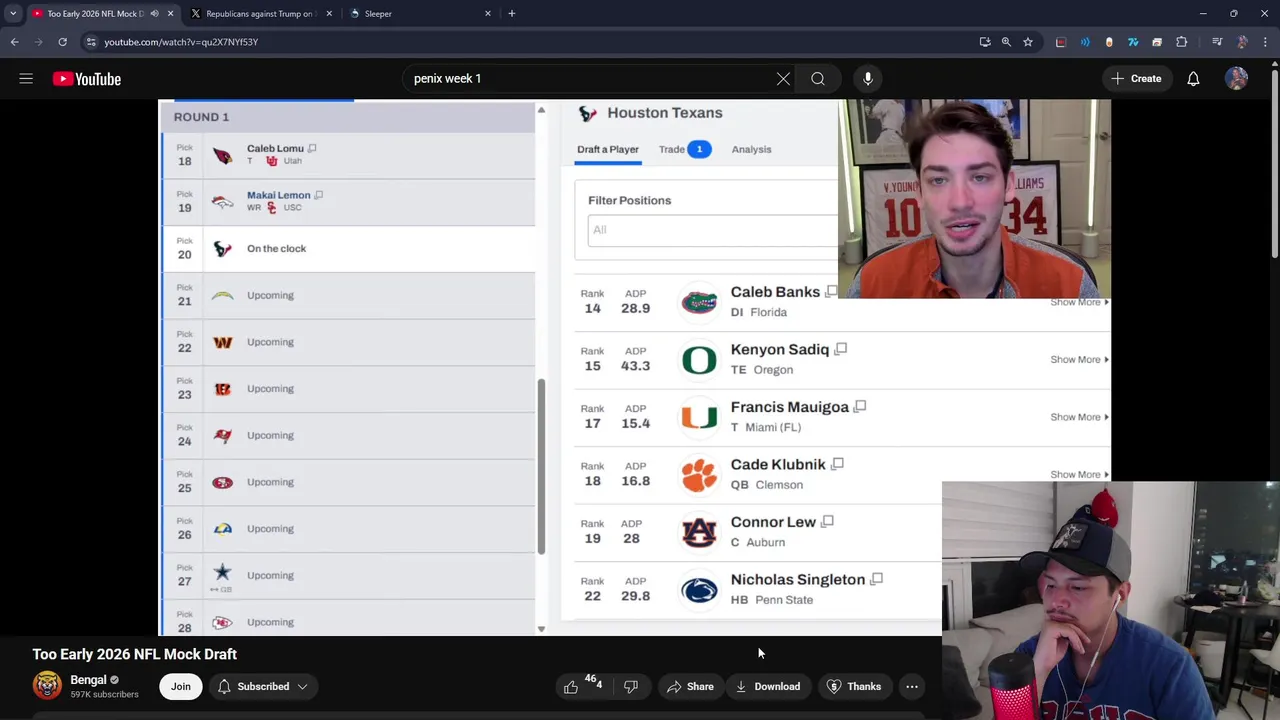This screenshot has width=1280, height=720.
Task: Click the blue 7TV extension icon
Action: point(1133,42)
